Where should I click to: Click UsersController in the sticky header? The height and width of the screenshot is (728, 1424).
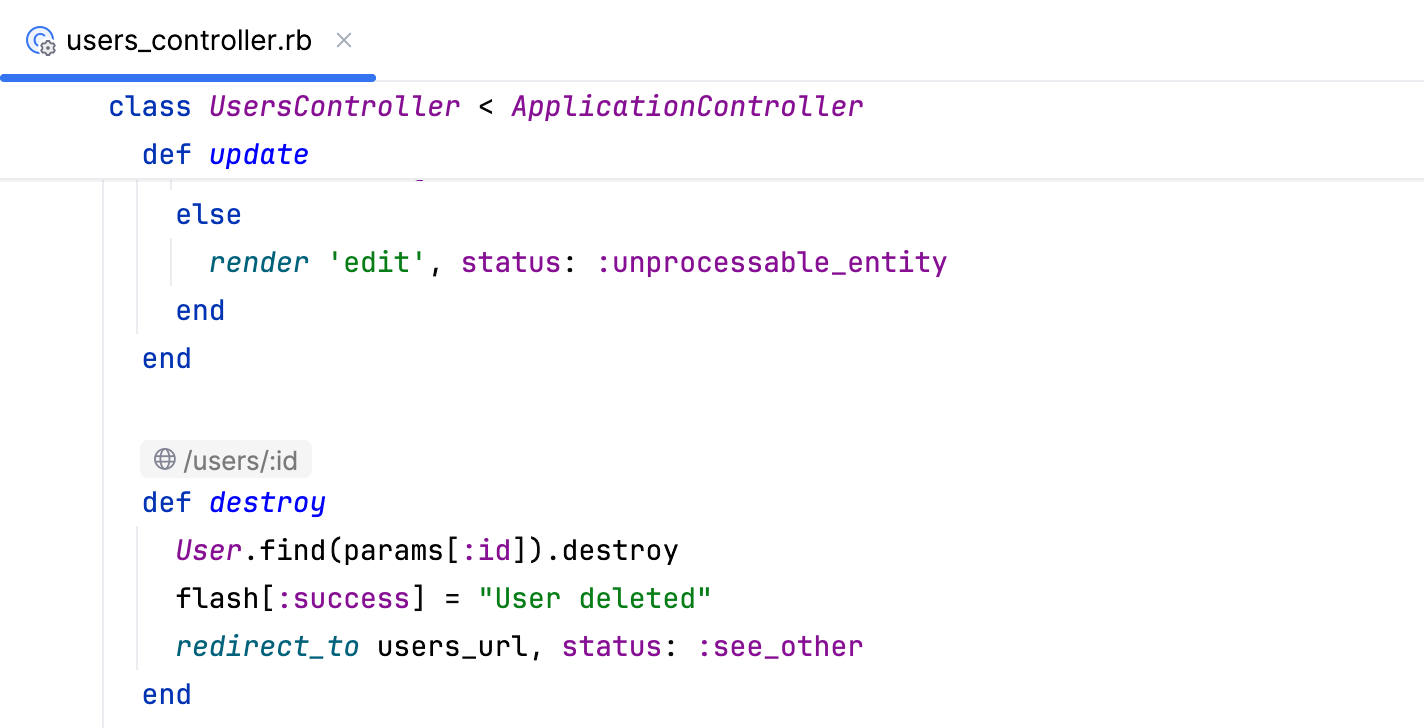point(334,106)
